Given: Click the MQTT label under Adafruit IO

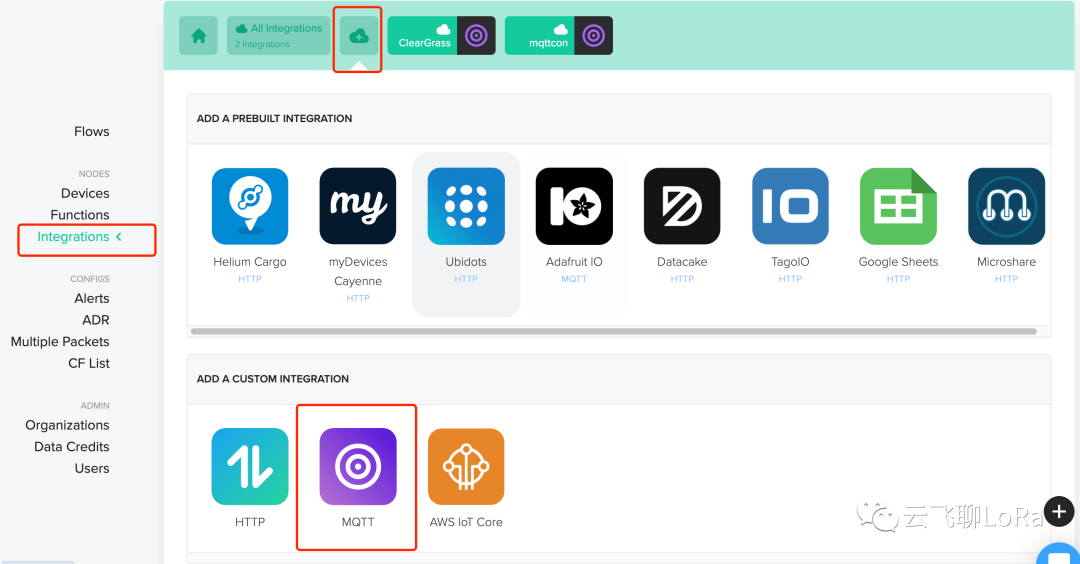Looking at the screenshot, I should tap(574, 279).
